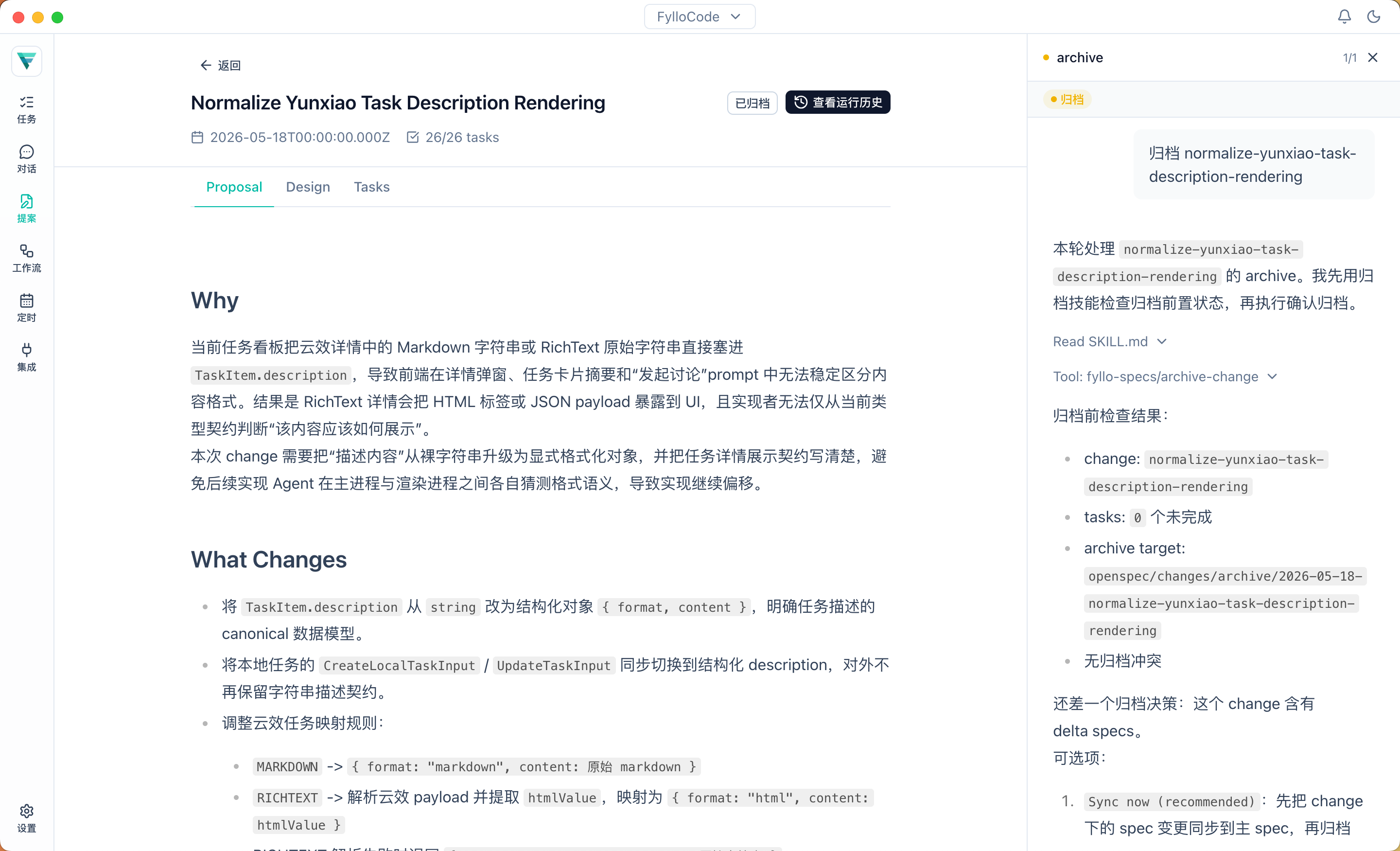Click the 归档 normalize-yunxiao-task message bubble
Screen dimensions: 1400x851
pyautogui.click(x=1253, y=165)
